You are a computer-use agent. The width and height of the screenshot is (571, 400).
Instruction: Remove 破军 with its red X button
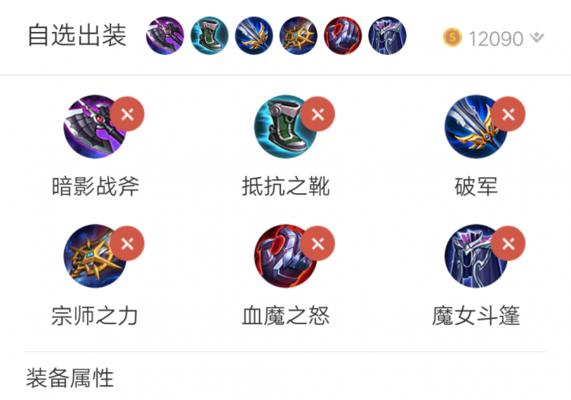(x=508, y=114)
